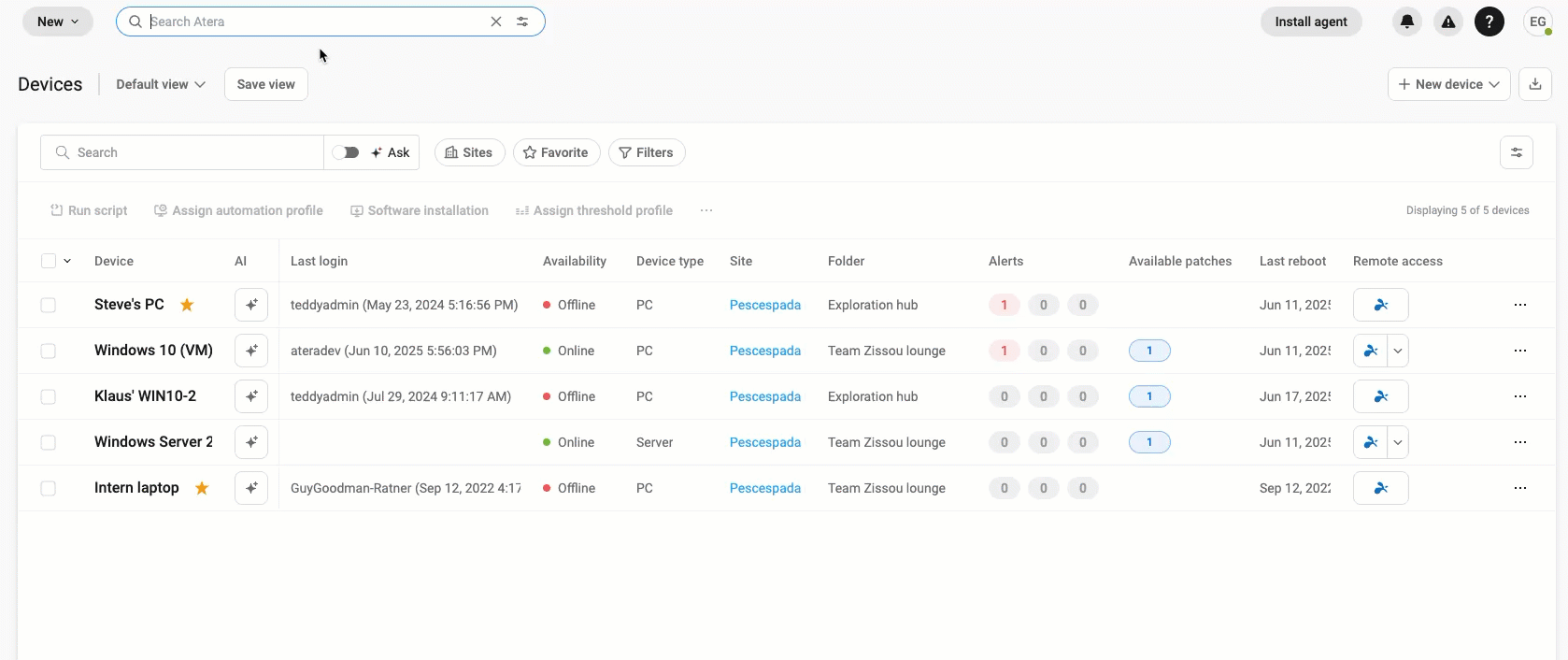Expand remote access options for Windows Server

coord(1398,442)
